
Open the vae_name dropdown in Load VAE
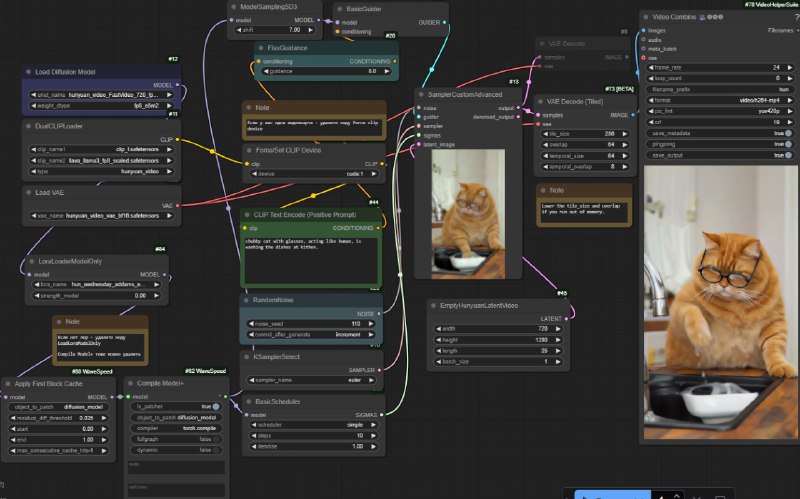[101, 216]
